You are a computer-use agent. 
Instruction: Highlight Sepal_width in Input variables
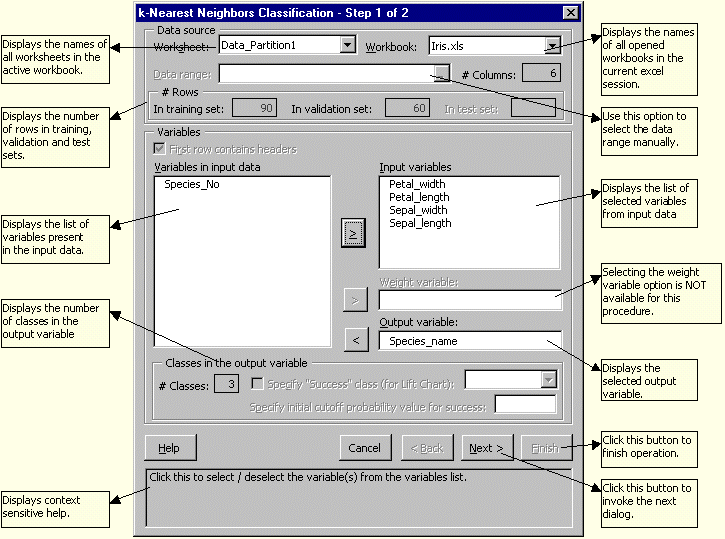pos(420,210)
